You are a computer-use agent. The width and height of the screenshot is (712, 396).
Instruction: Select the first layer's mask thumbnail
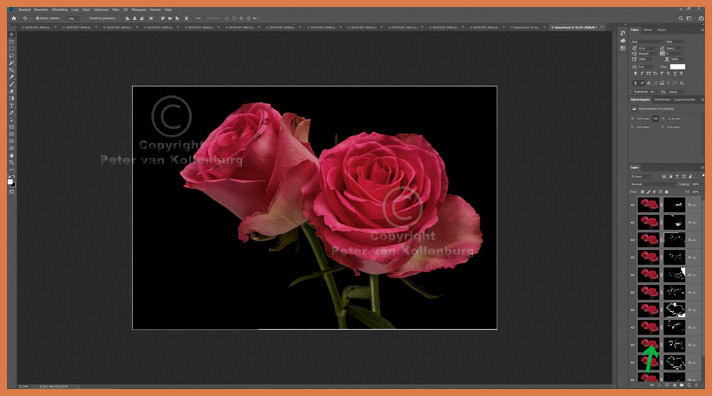point(674,205)
